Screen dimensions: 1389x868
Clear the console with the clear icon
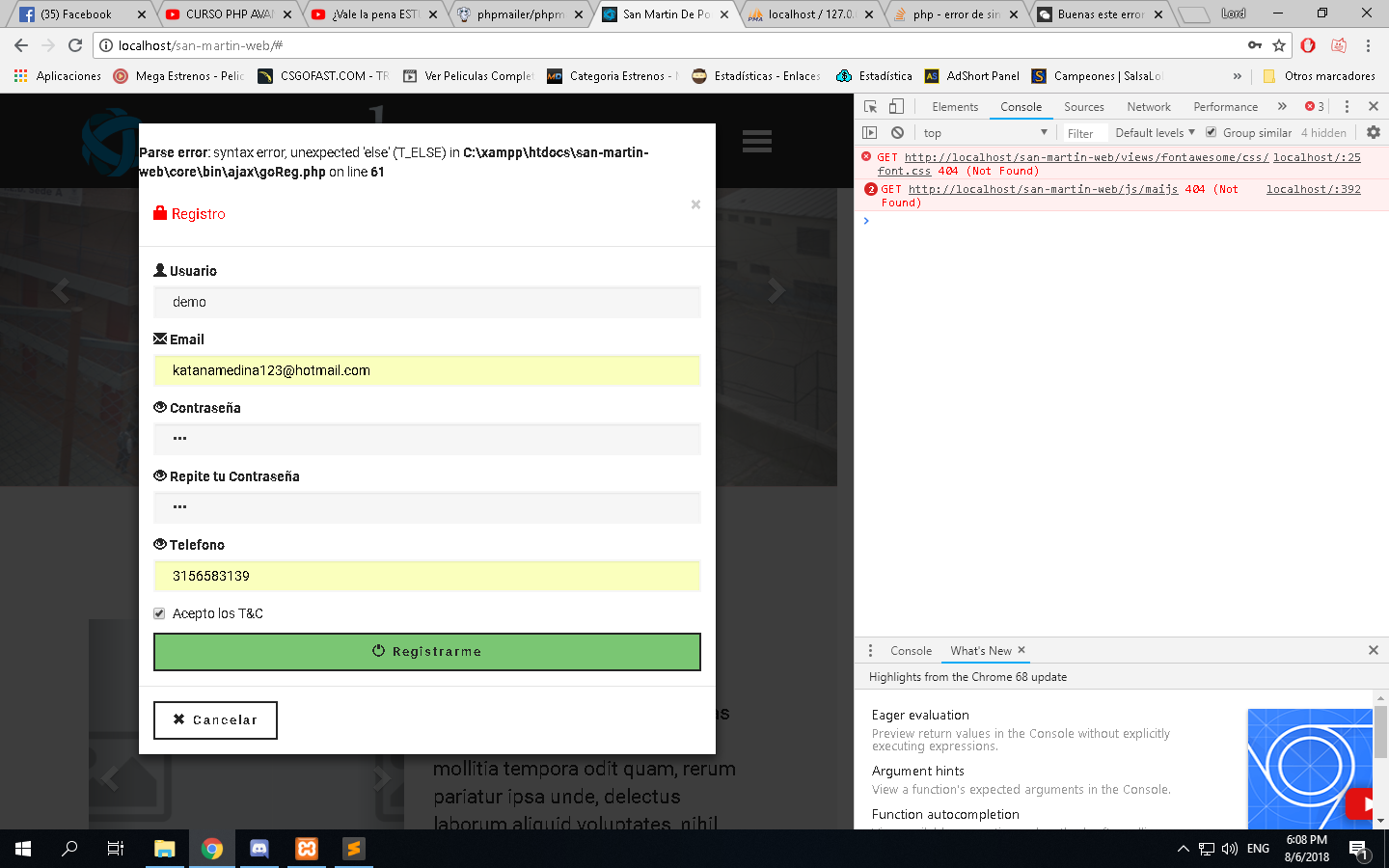click(897, 133)
